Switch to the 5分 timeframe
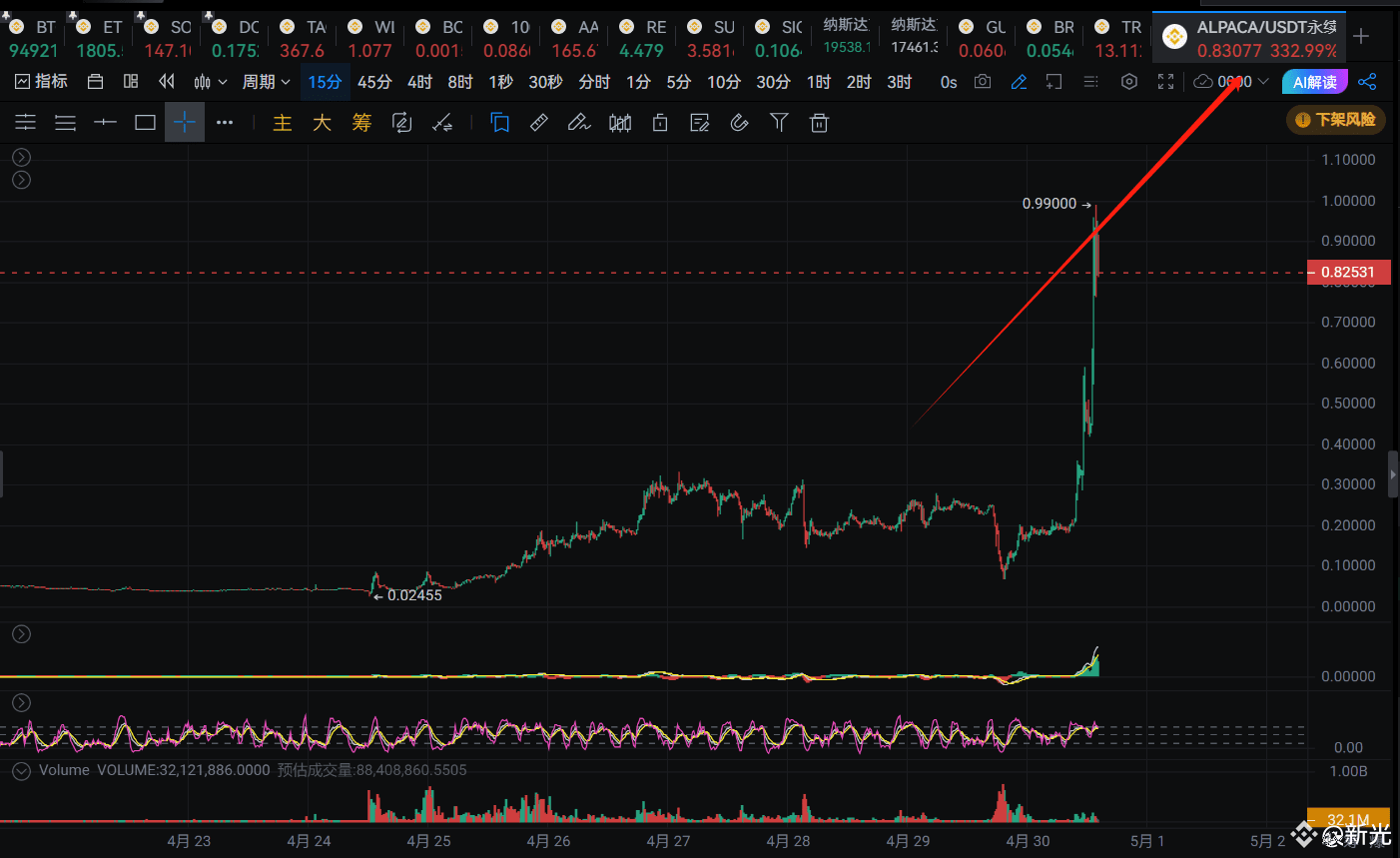This screenshot has height=858, width=1400. click(679, 82)
